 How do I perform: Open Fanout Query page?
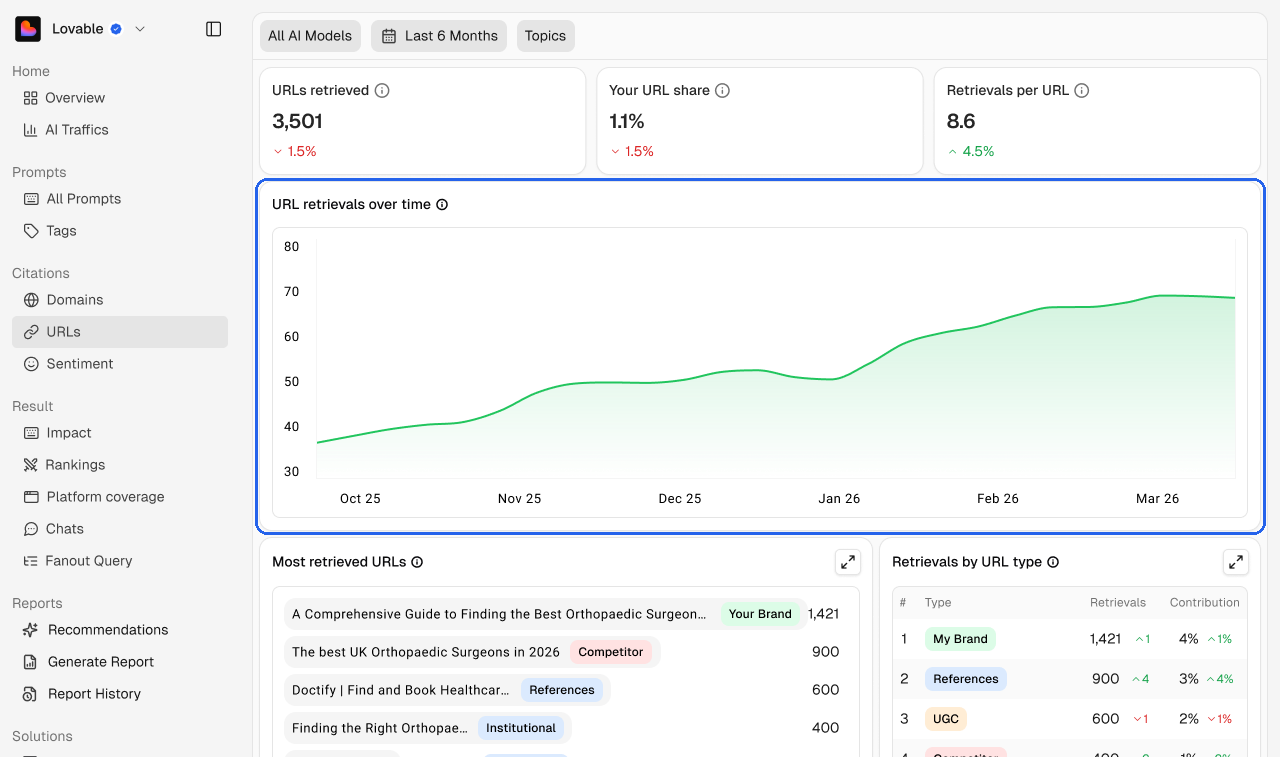coord(120,561)
